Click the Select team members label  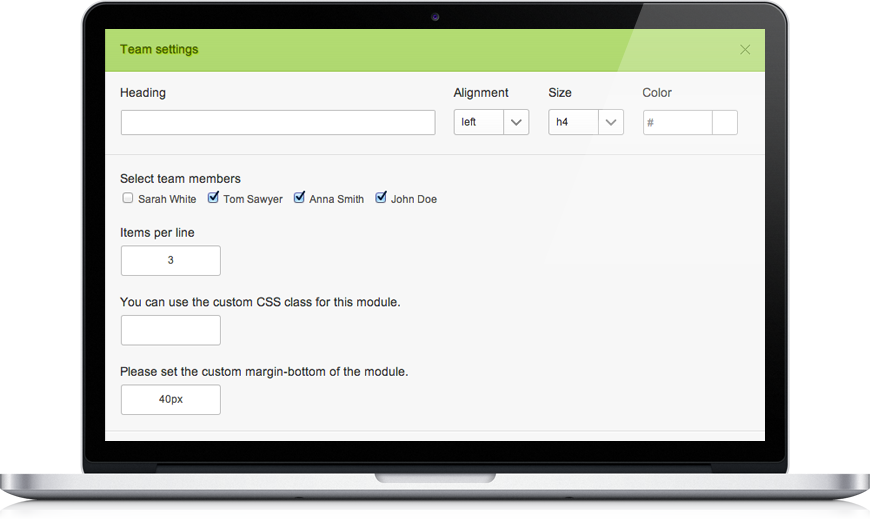(x=180, y=179)
